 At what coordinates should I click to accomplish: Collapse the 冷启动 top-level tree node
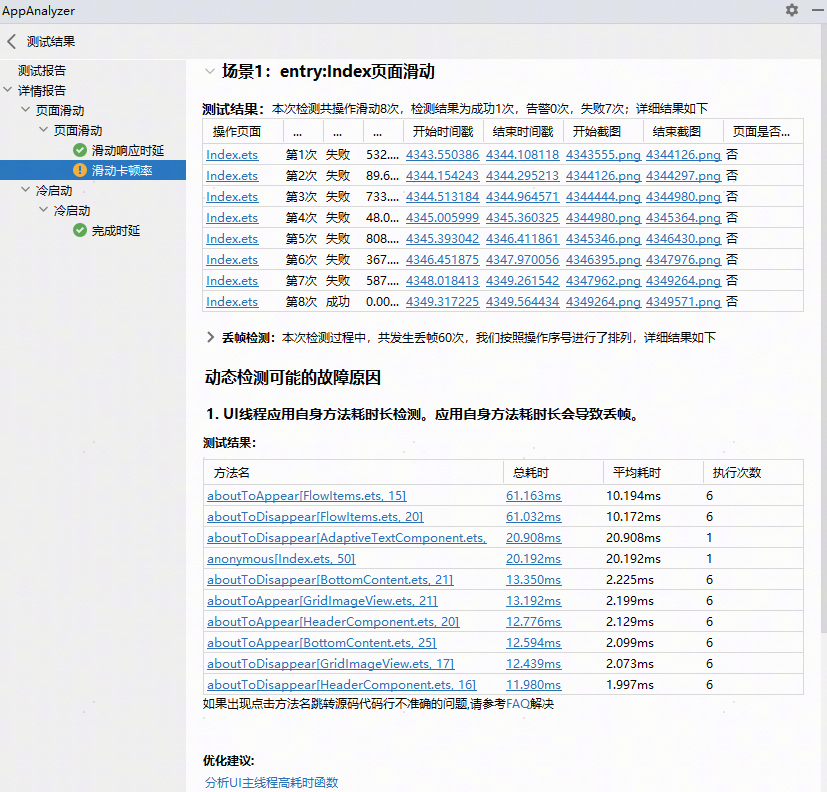pos(26,190)
